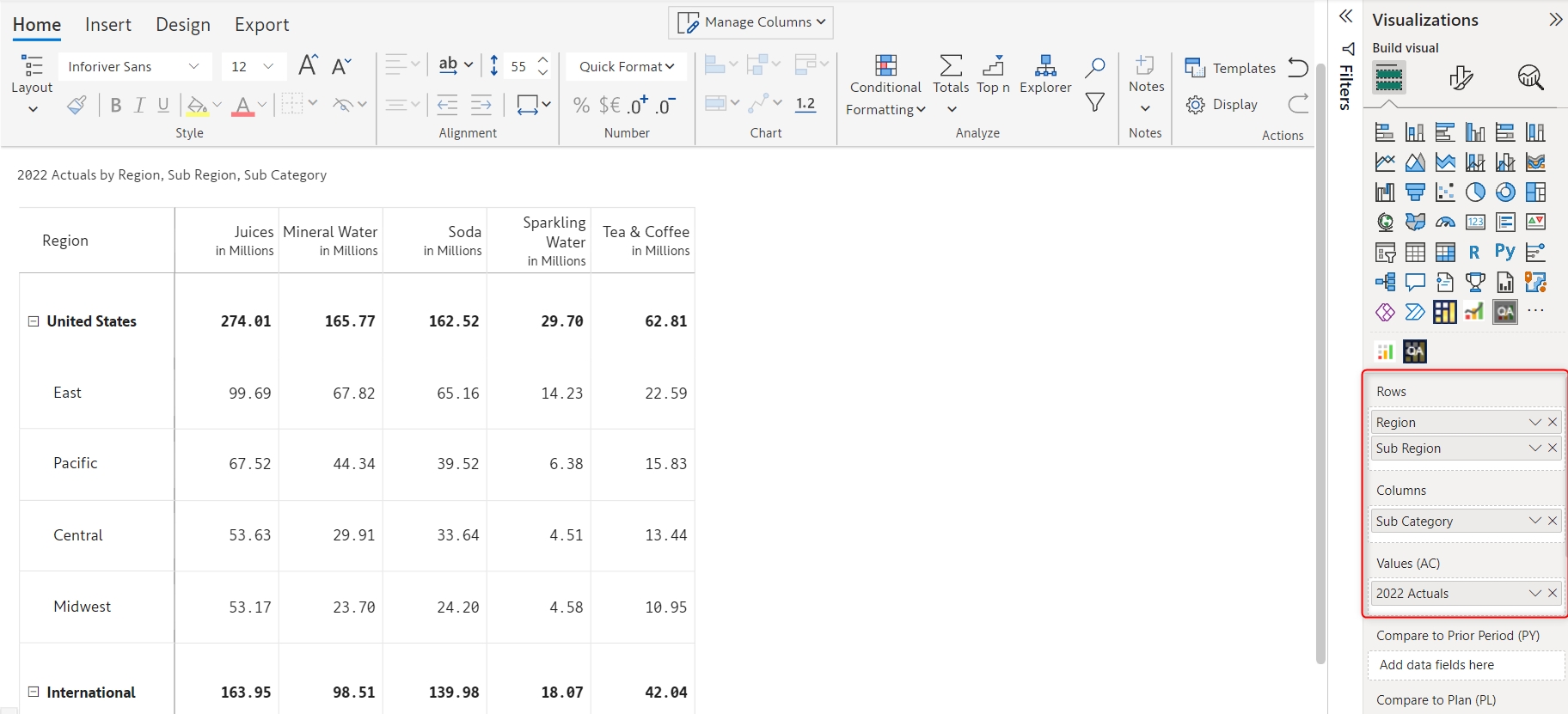Pick the red font color swatch

(x=242, y=106)
